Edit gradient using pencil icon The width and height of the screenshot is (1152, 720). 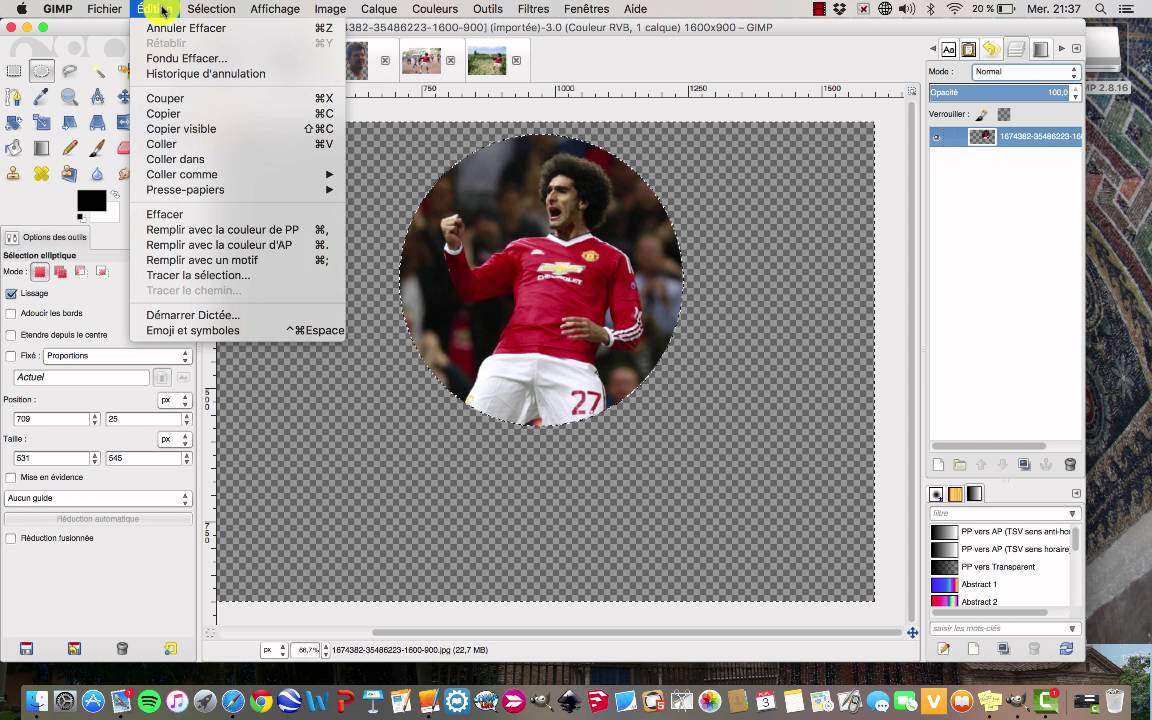(944, 649)
